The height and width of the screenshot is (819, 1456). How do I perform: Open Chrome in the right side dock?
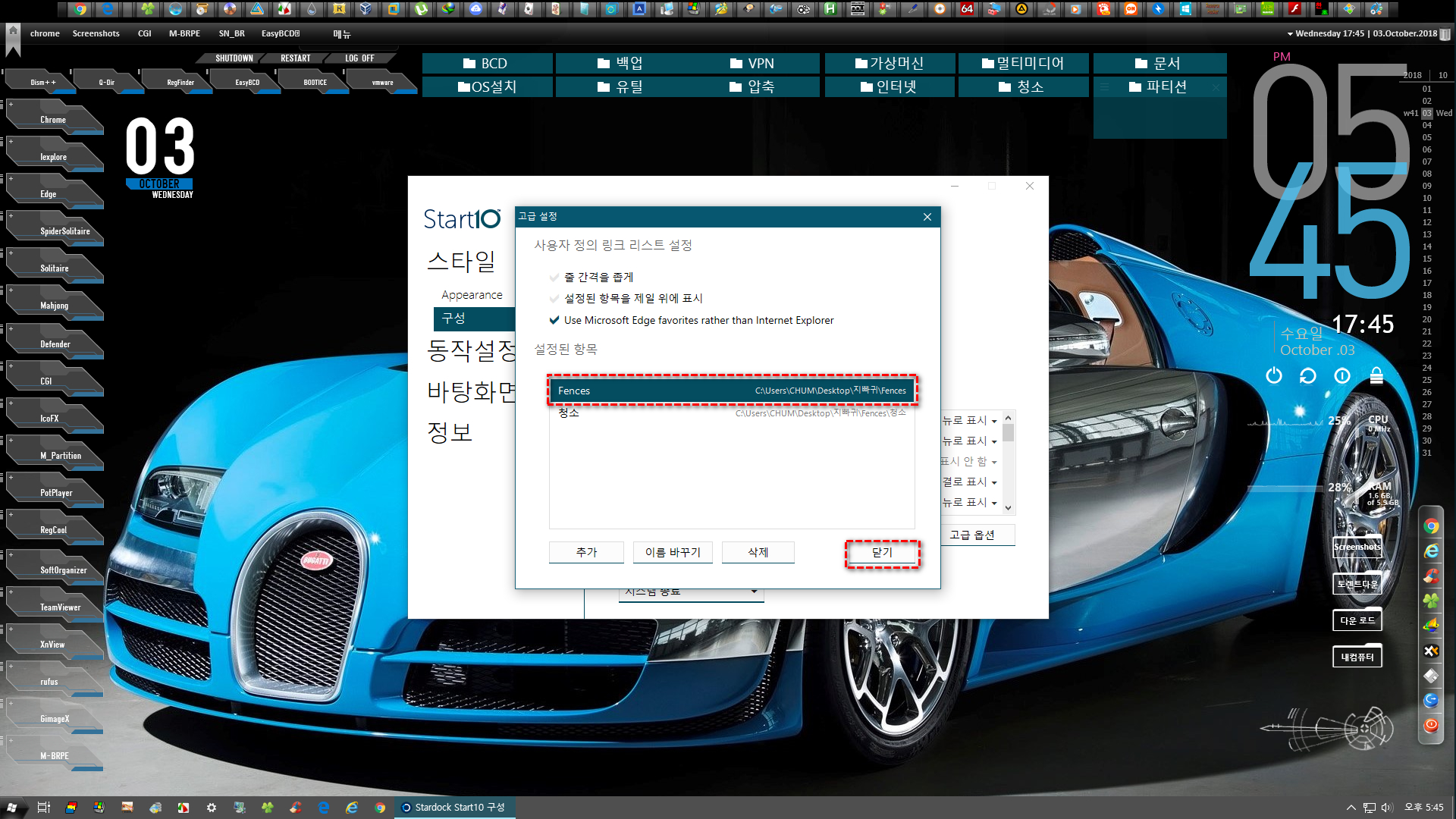1431,526
